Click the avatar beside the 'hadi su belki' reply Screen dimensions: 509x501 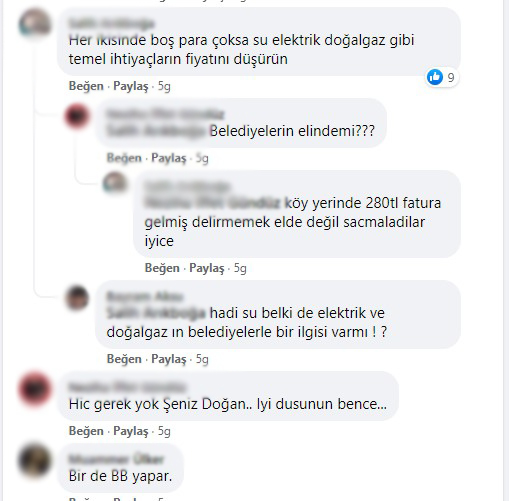point(77,297)
